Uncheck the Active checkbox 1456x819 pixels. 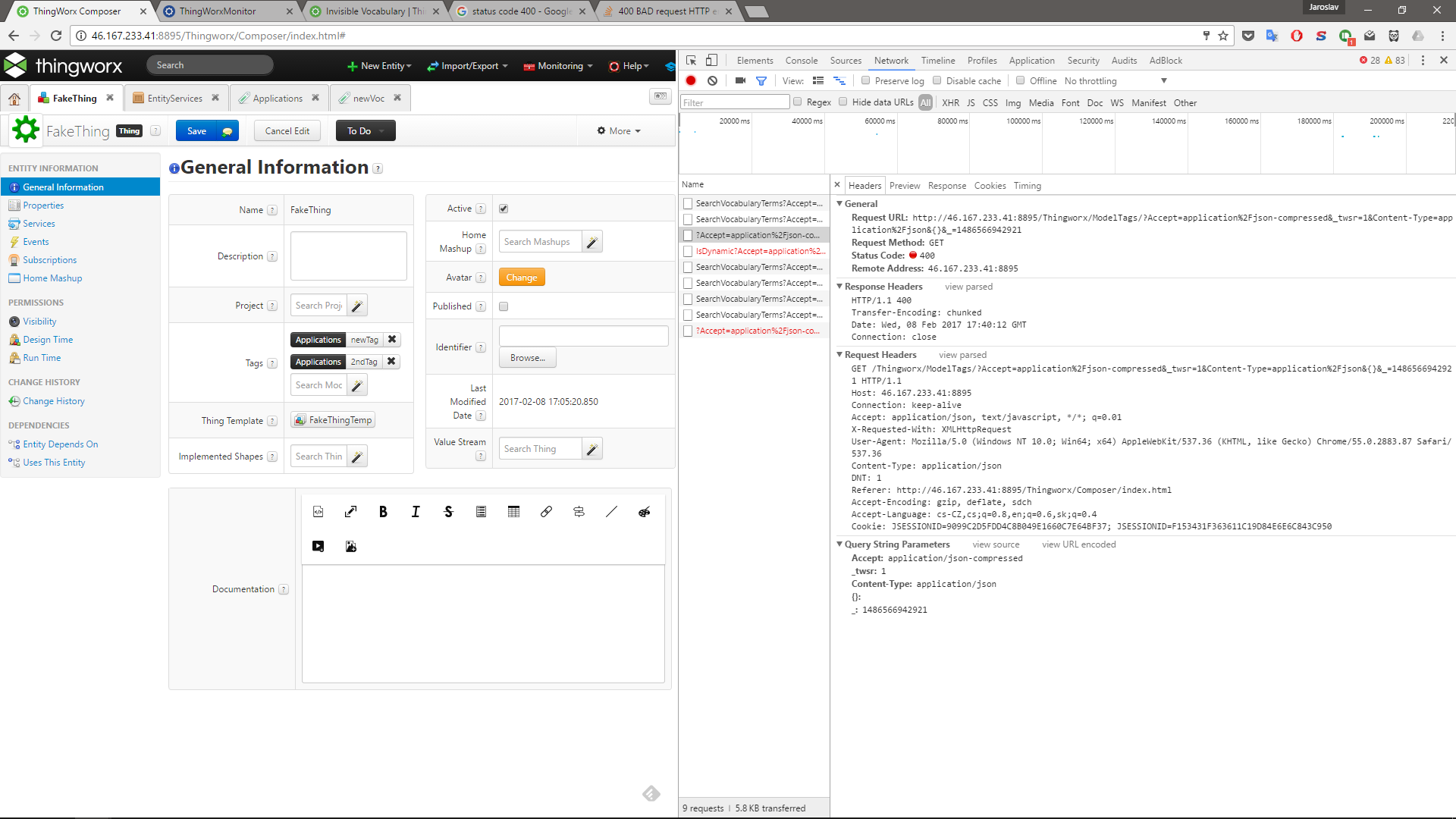[504, 209]
